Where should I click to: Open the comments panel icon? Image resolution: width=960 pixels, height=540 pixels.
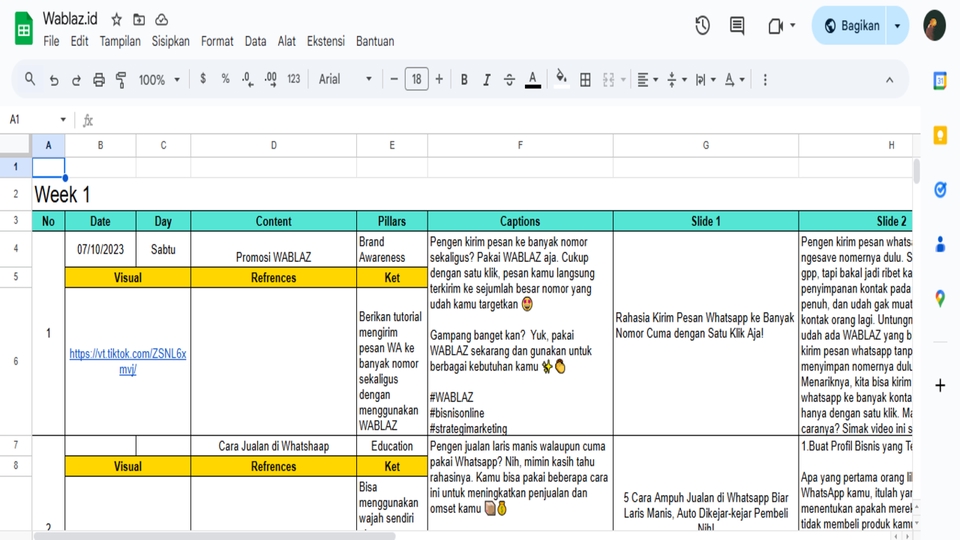pos(737,26)
